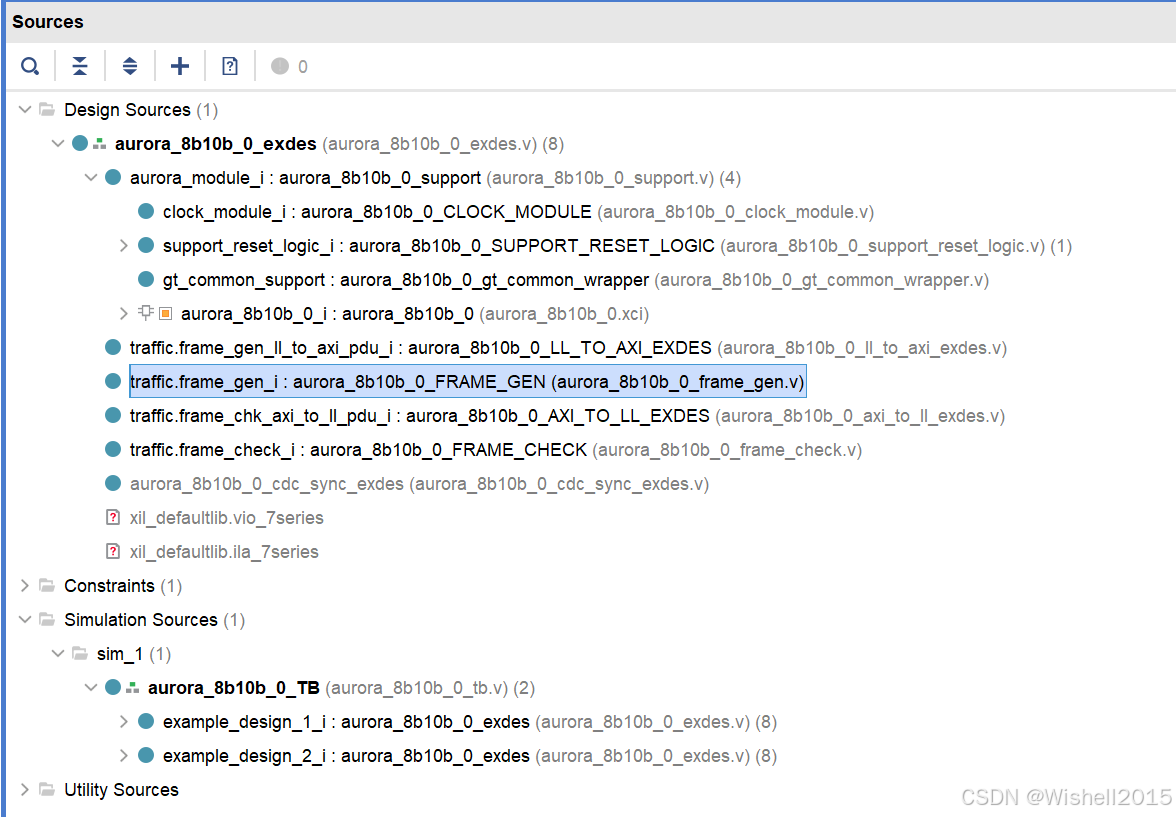1176x817 pixels.
Task: Expand the example_design_1_i instance
Action: [x=124, y=721]
